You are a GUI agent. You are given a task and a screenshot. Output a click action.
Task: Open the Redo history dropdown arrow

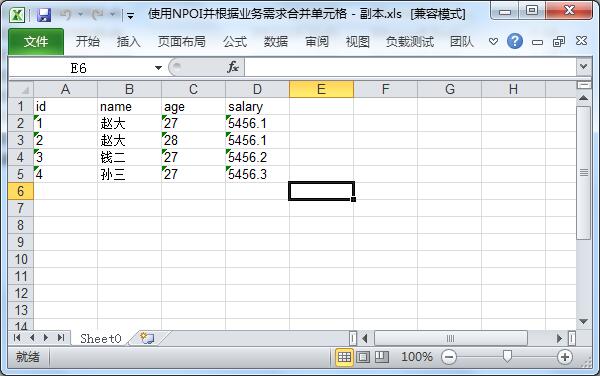coord(113,15)
